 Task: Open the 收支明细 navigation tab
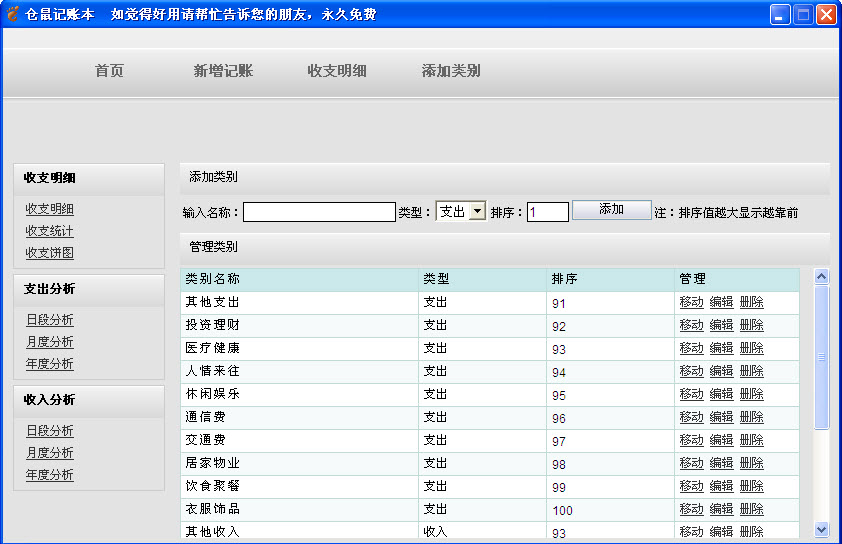click(x=336, y=71)
